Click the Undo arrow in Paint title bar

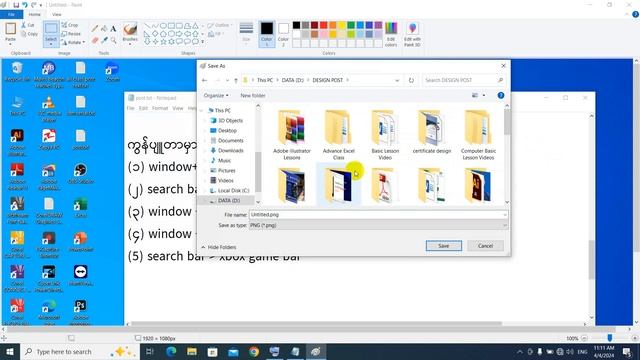(x=24, y=5)
